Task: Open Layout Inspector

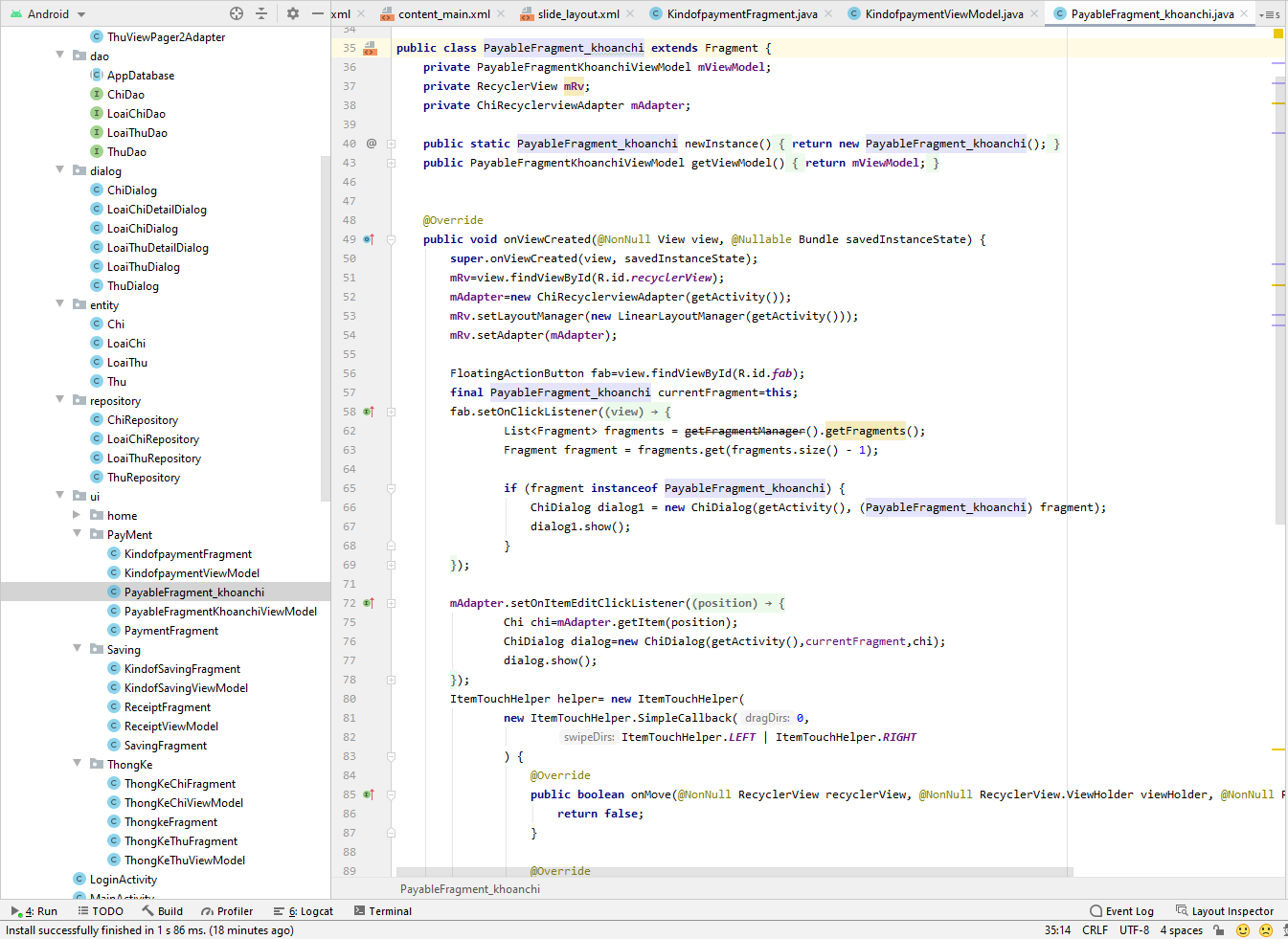Action: click(x=1225, y=911)
